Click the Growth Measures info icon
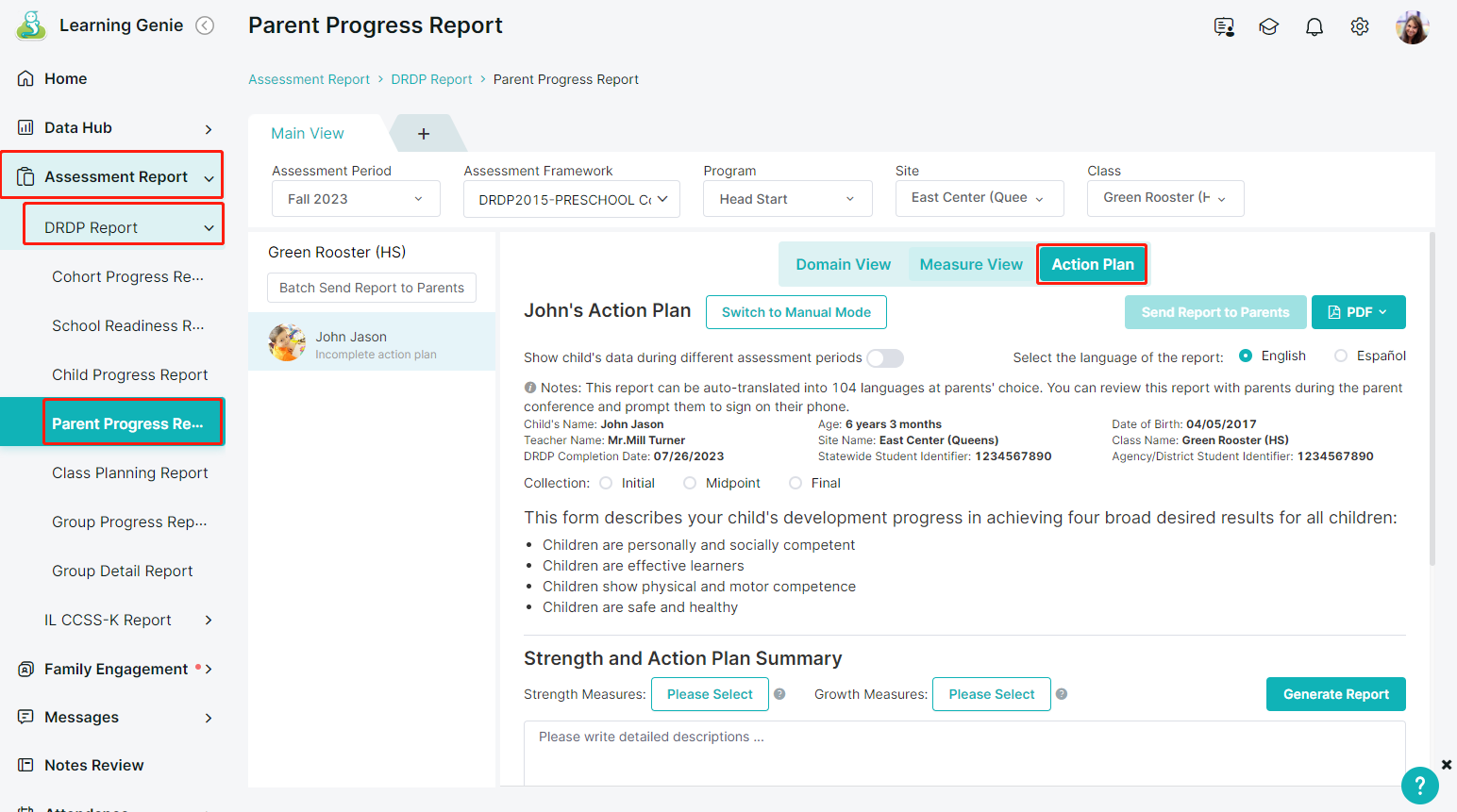 (1062, 694)
